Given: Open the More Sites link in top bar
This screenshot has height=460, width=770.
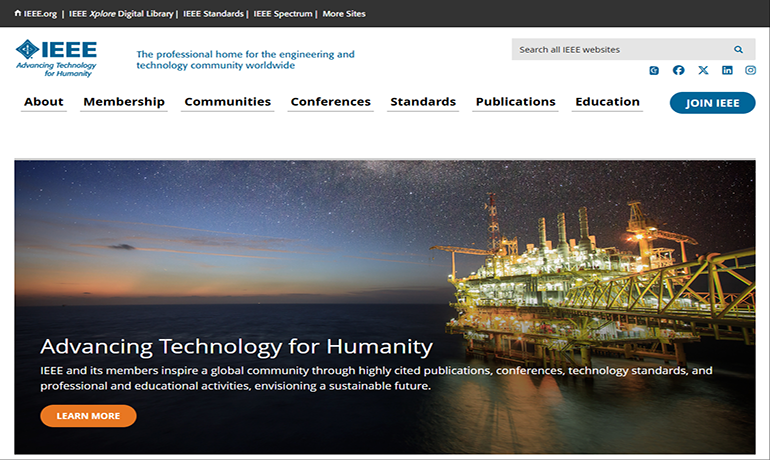Looking at the screenshot, I should pos(344,14).
